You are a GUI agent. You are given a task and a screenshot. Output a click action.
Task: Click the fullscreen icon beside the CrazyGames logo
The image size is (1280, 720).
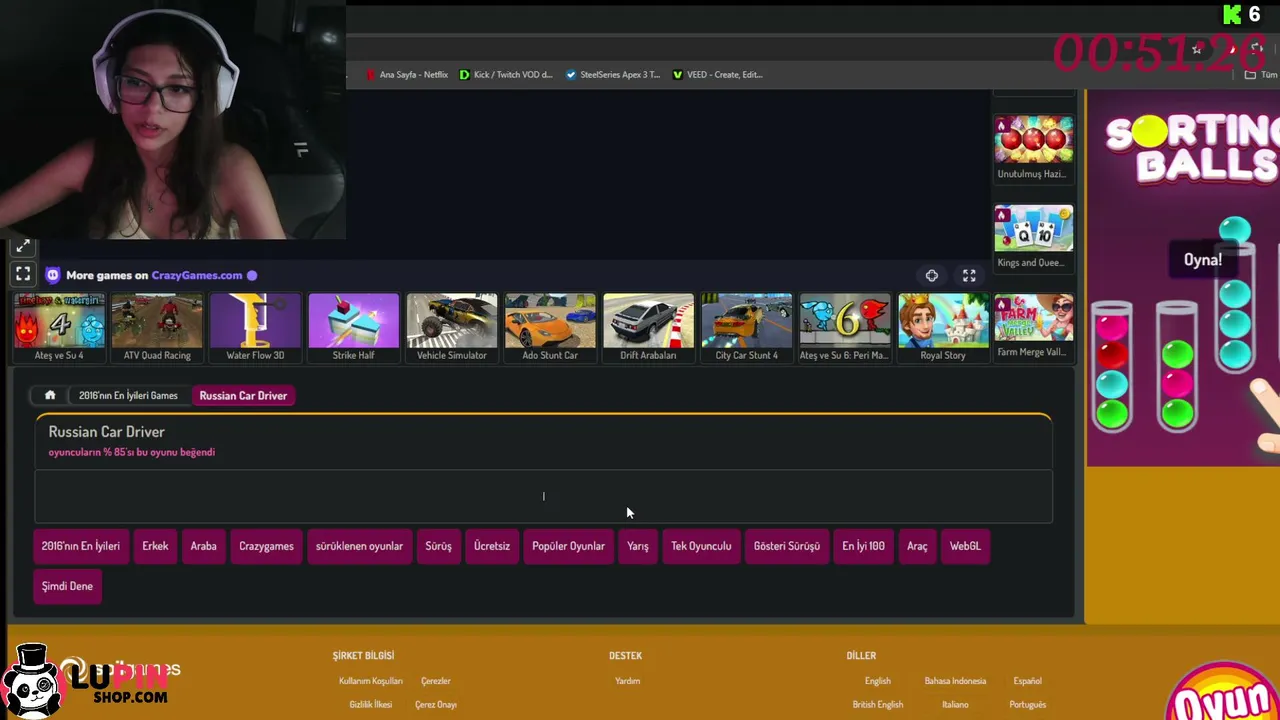coord(23,274)
